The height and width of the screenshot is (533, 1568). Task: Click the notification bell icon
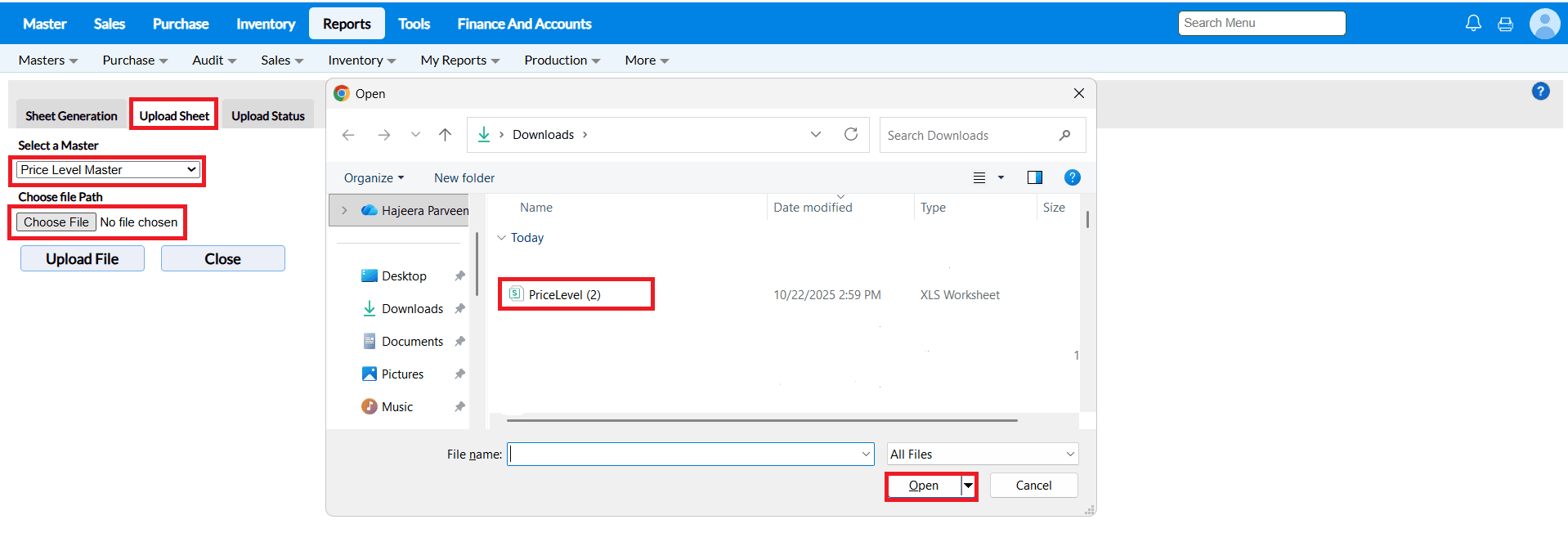pyautogui.click(x=1473, y=24)
